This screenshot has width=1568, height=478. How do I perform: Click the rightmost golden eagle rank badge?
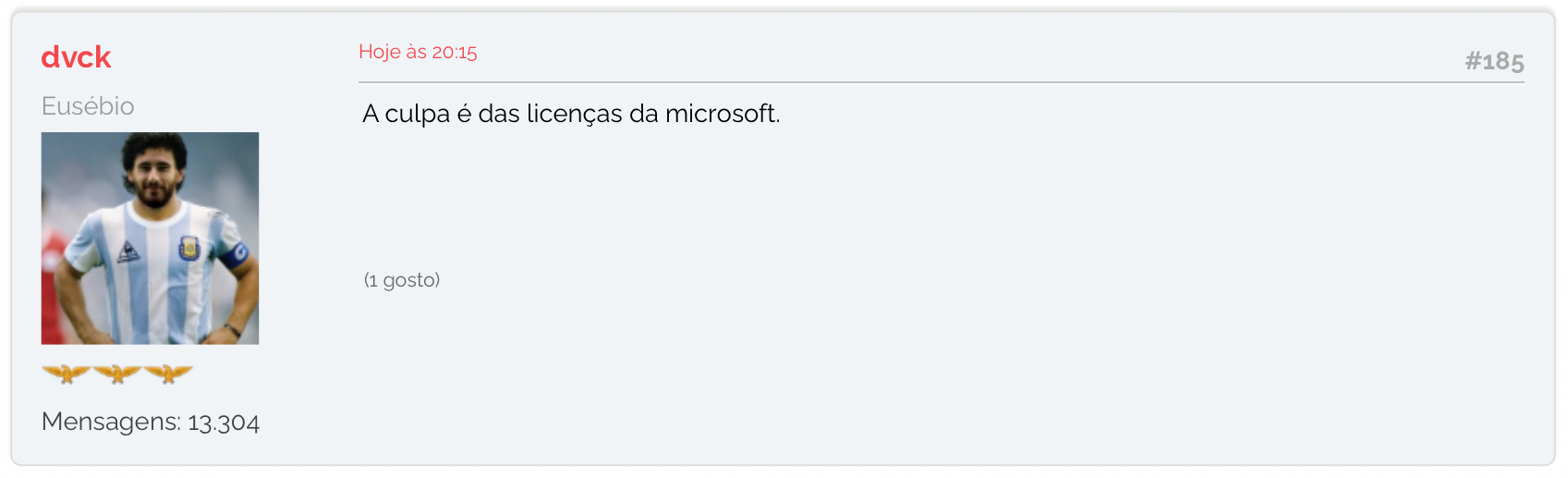[x=168, y=374]
